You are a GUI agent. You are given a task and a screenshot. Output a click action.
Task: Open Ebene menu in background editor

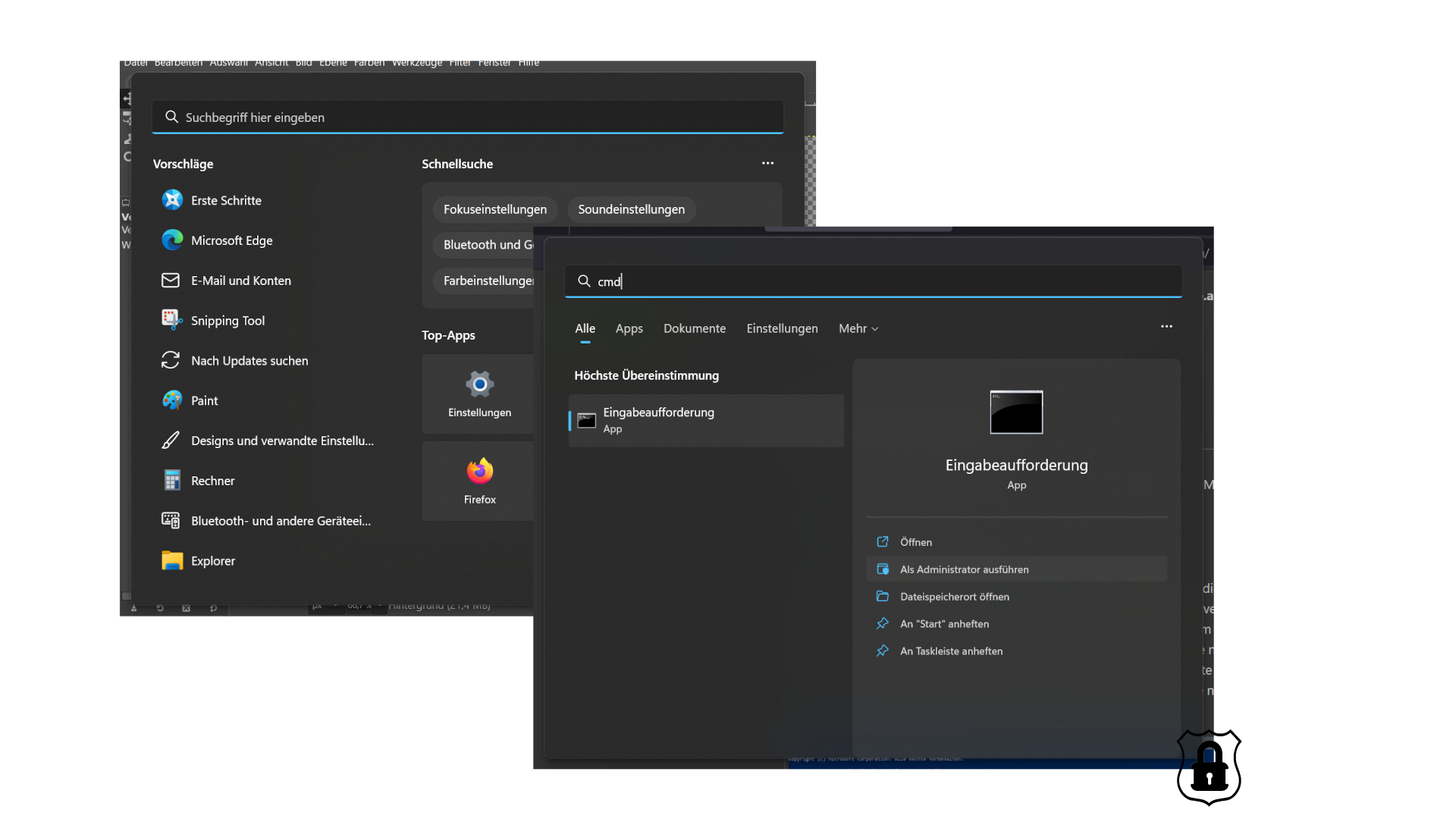click(333, 63)
